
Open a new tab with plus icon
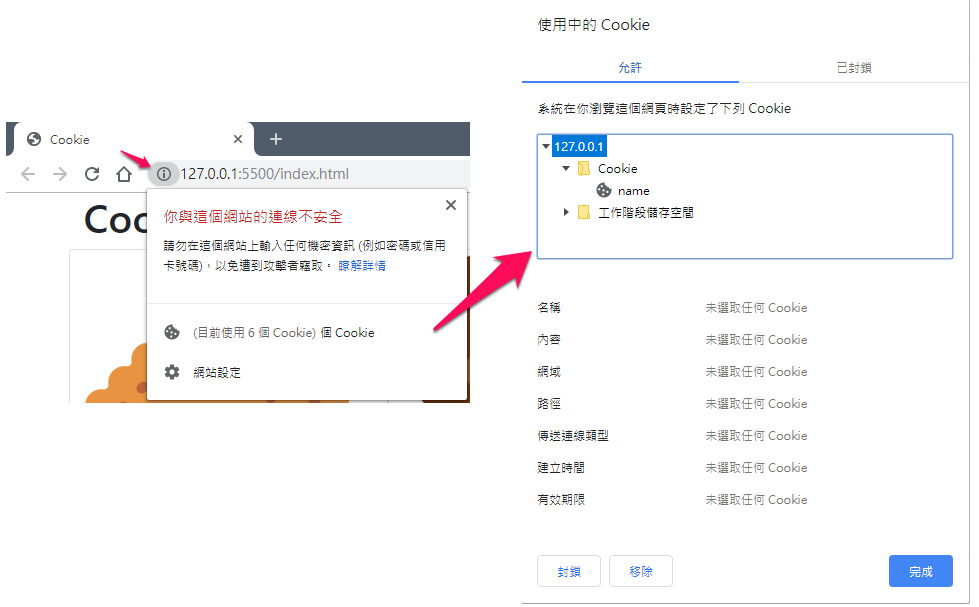pos(276,139)
